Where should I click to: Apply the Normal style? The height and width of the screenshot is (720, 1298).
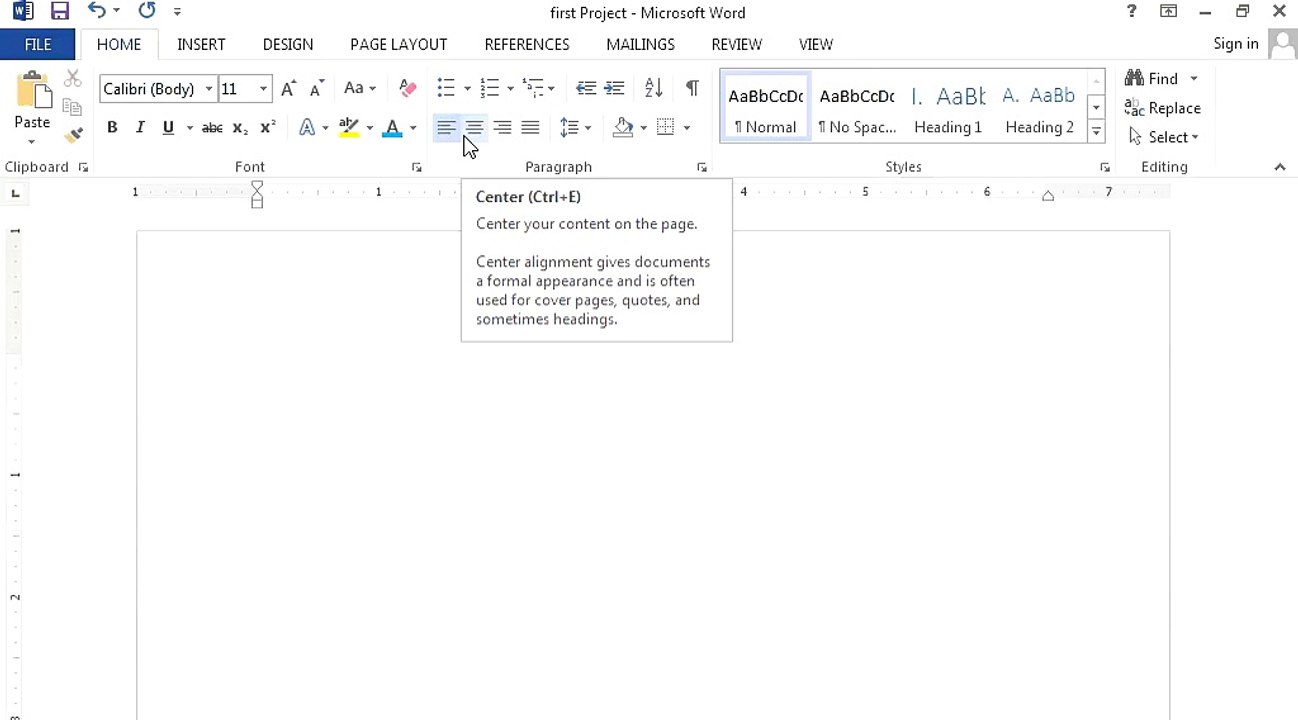(x=765, y=108)
